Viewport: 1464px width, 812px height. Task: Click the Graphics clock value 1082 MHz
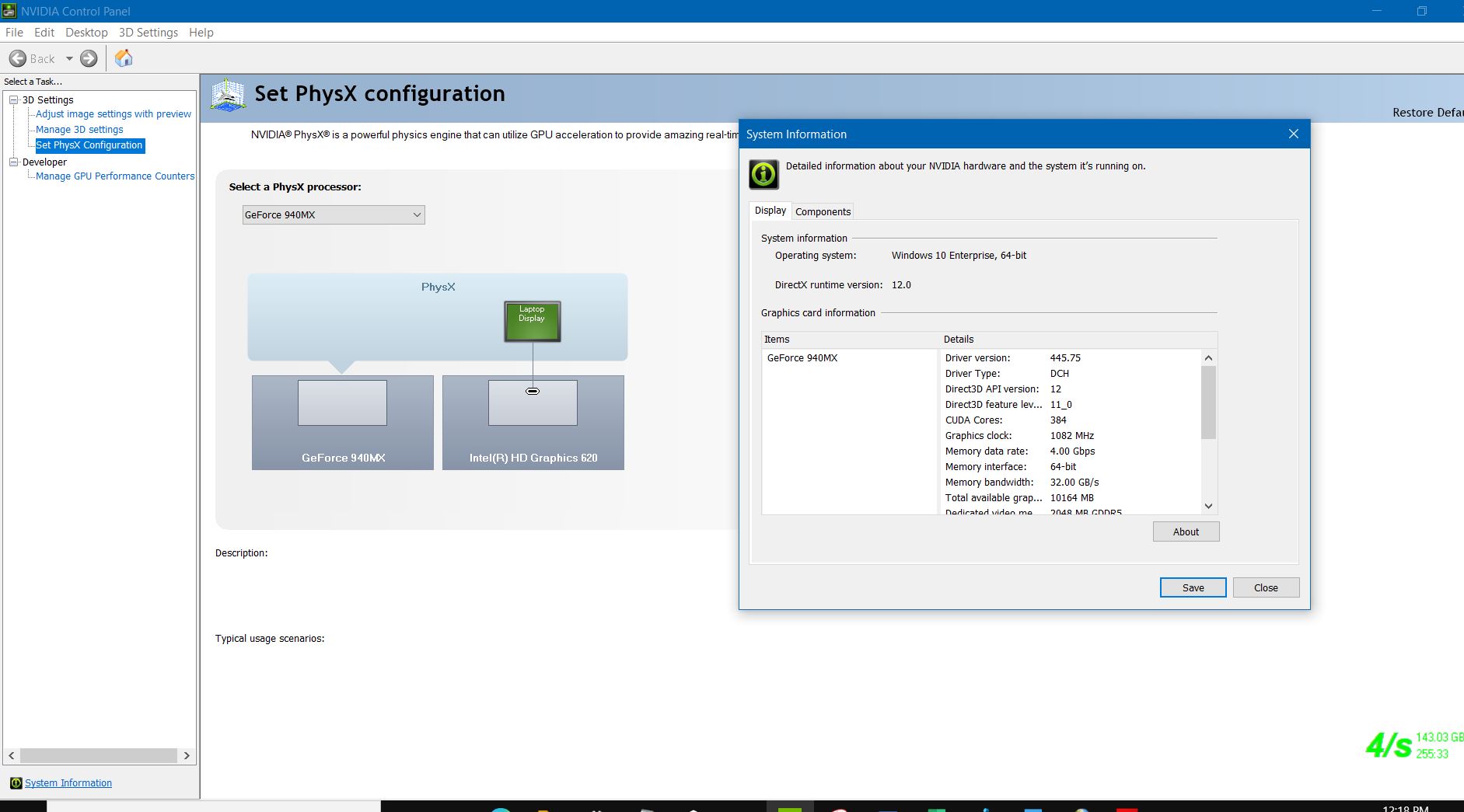(x=1072, y=436)
